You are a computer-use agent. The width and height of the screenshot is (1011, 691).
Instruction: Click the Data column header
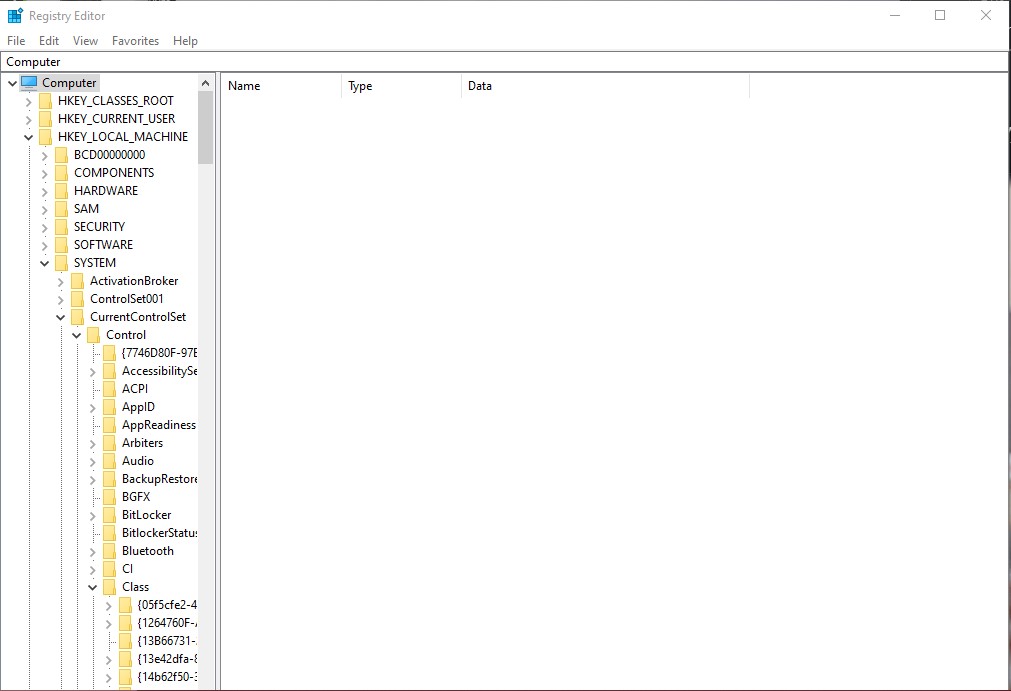[x=605, y=86]
